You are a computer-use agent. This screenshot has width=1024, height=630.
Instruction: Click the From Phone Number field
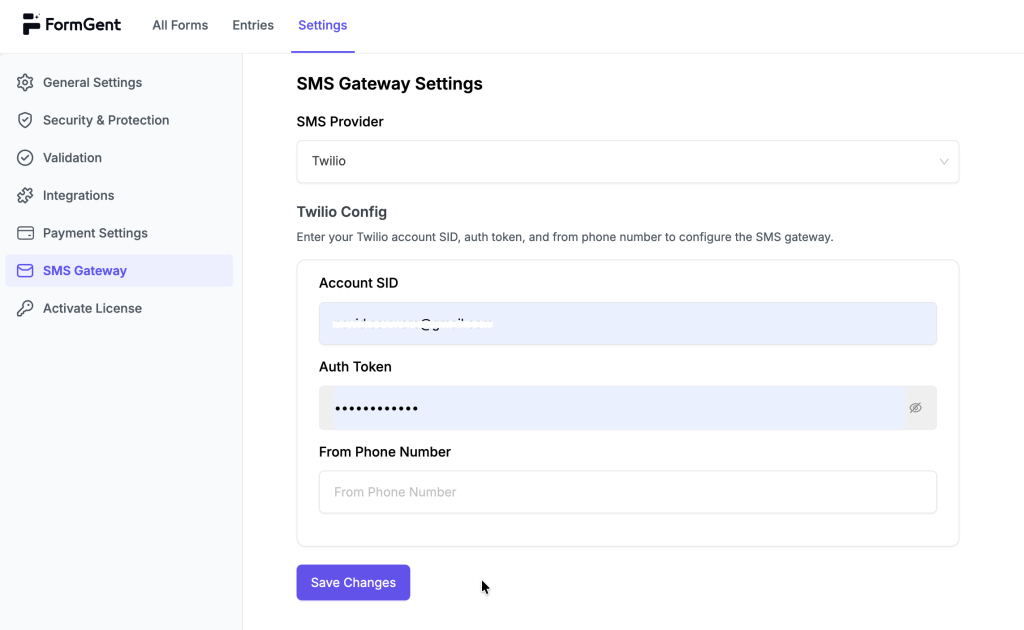(628, 492)
